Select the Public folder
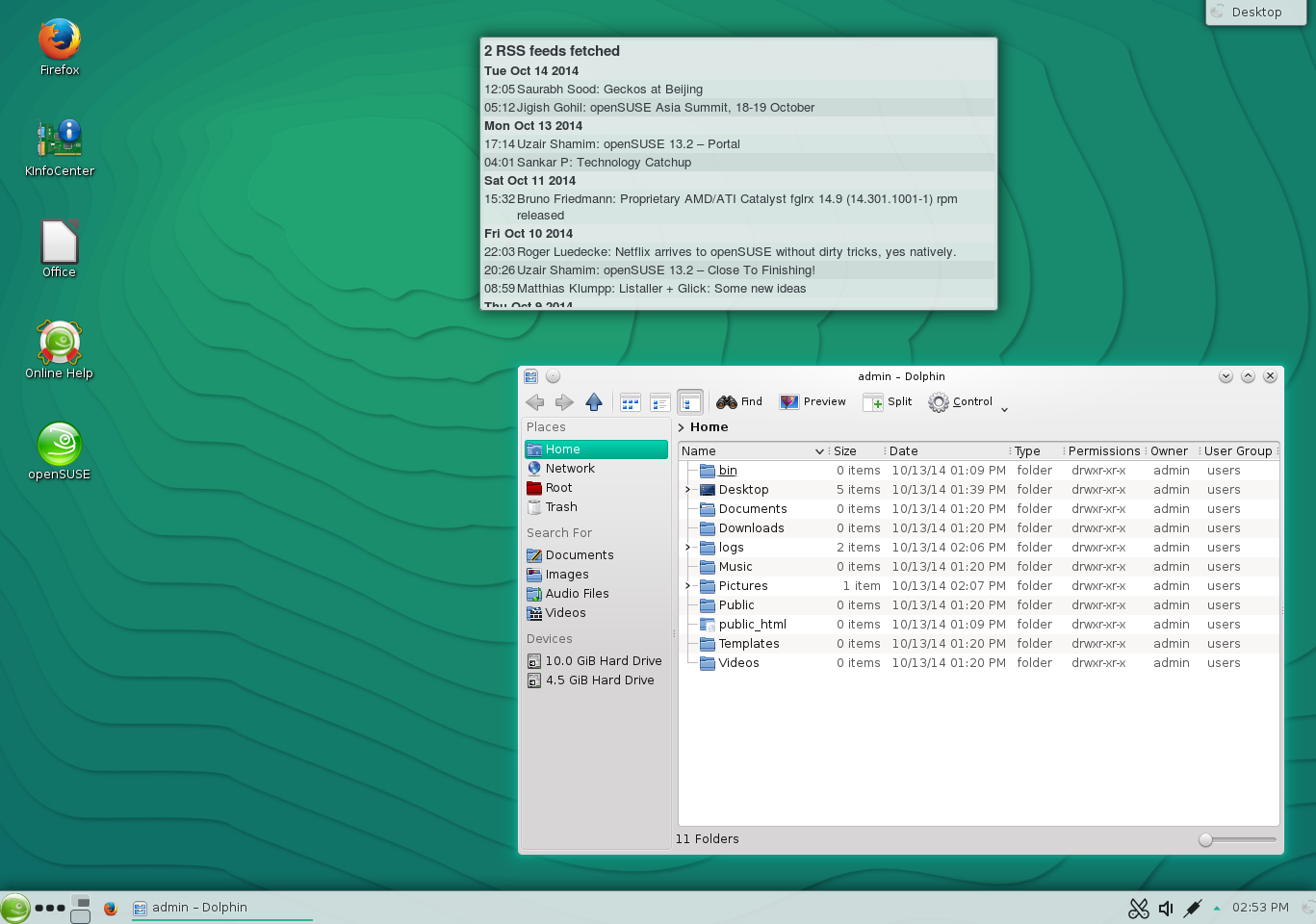Screen dimensions: 1316x924 coord(728,605)
